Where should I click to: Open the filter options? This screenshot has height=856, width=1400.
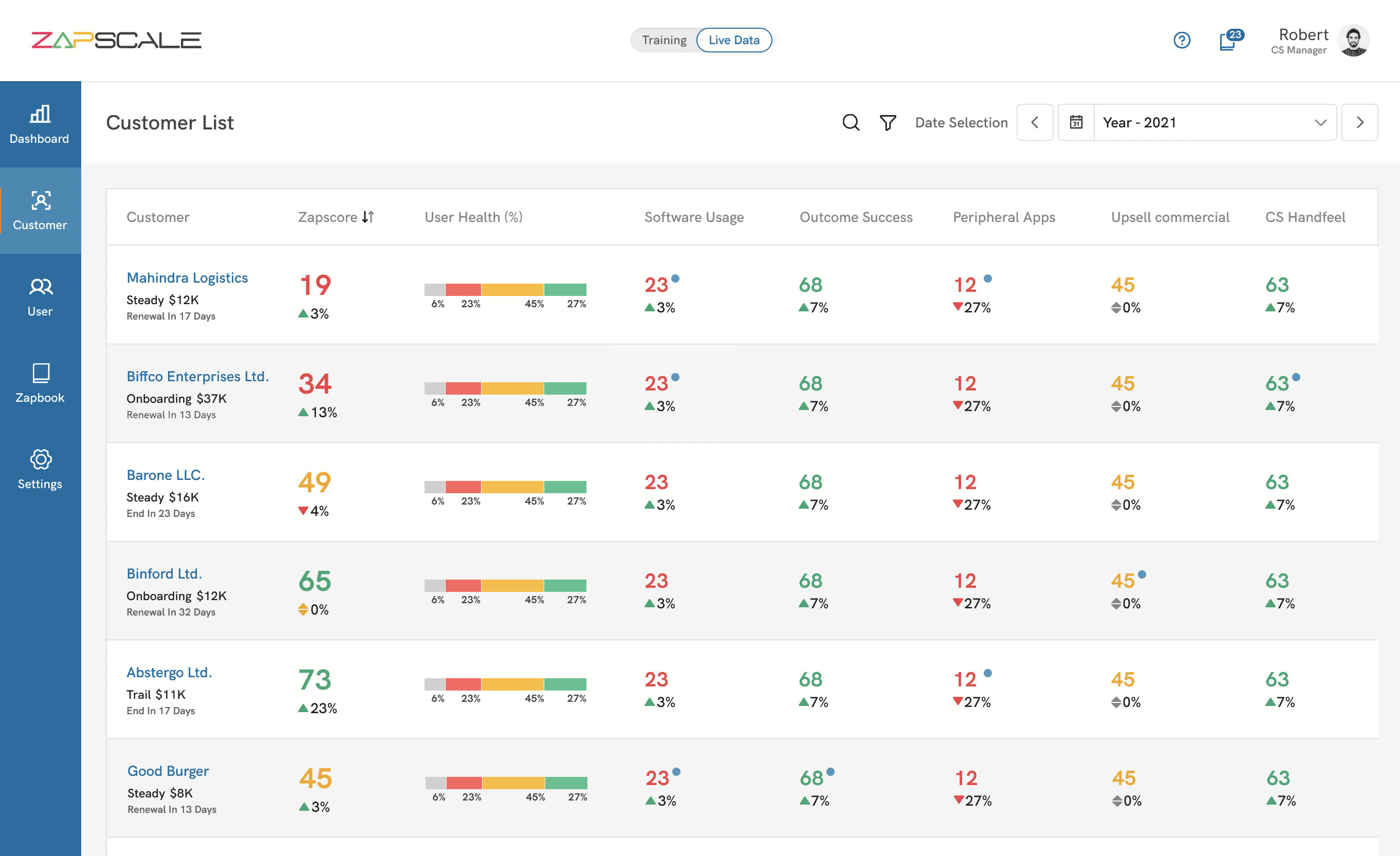888,122
